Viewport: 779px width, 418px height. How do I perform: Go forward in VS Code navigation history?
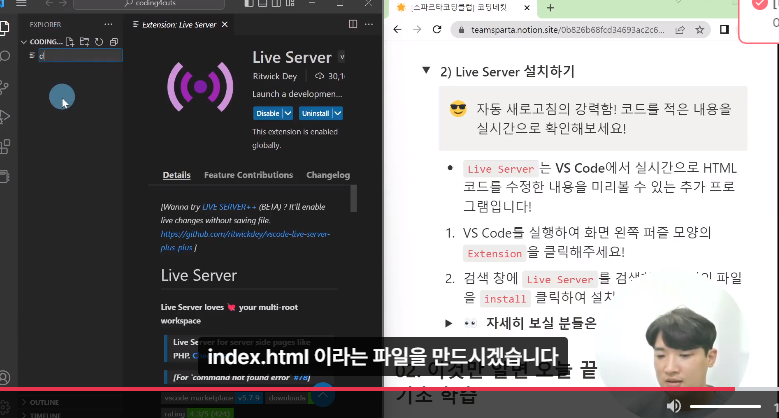point(63,3)
